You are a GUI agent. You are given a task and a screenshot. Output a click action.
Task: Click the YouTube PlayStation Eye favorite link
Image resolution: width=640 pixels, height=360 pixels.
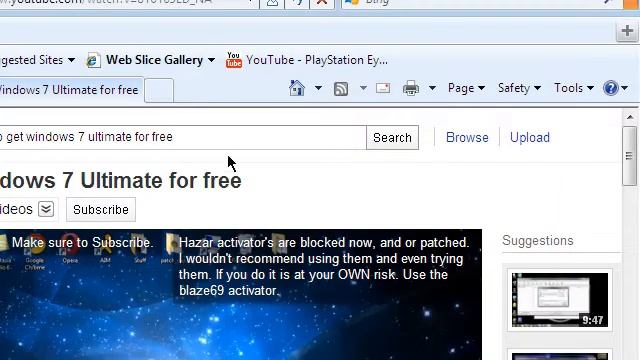(x=317, y=60)
